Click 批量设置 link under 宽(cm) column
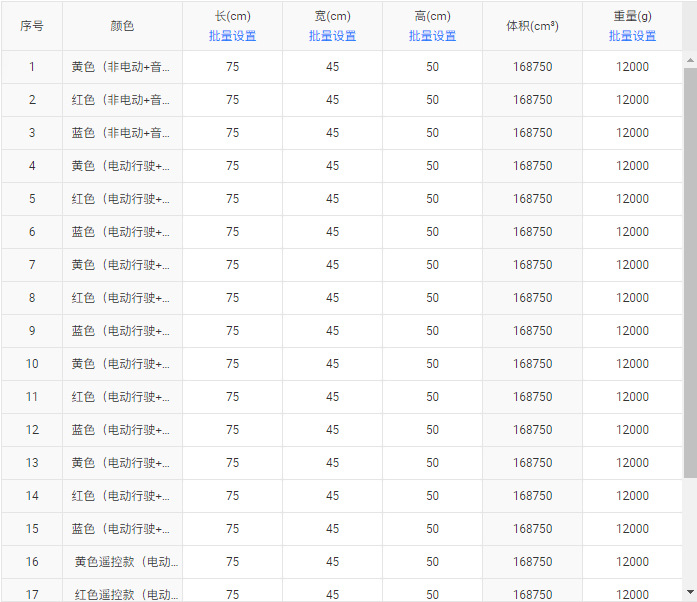697x602 pixels. 332,36
